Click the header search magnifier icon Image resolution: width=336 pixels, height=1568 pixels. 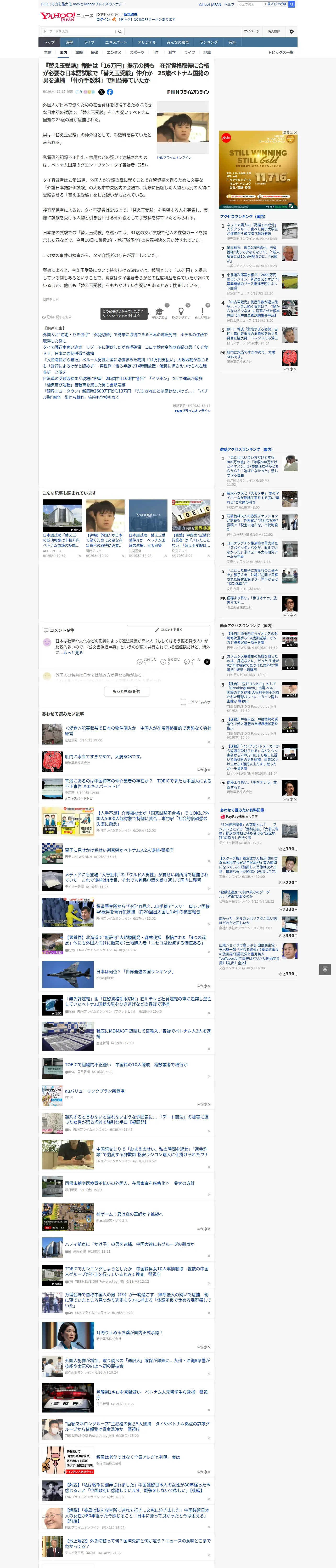coord(292,4)
